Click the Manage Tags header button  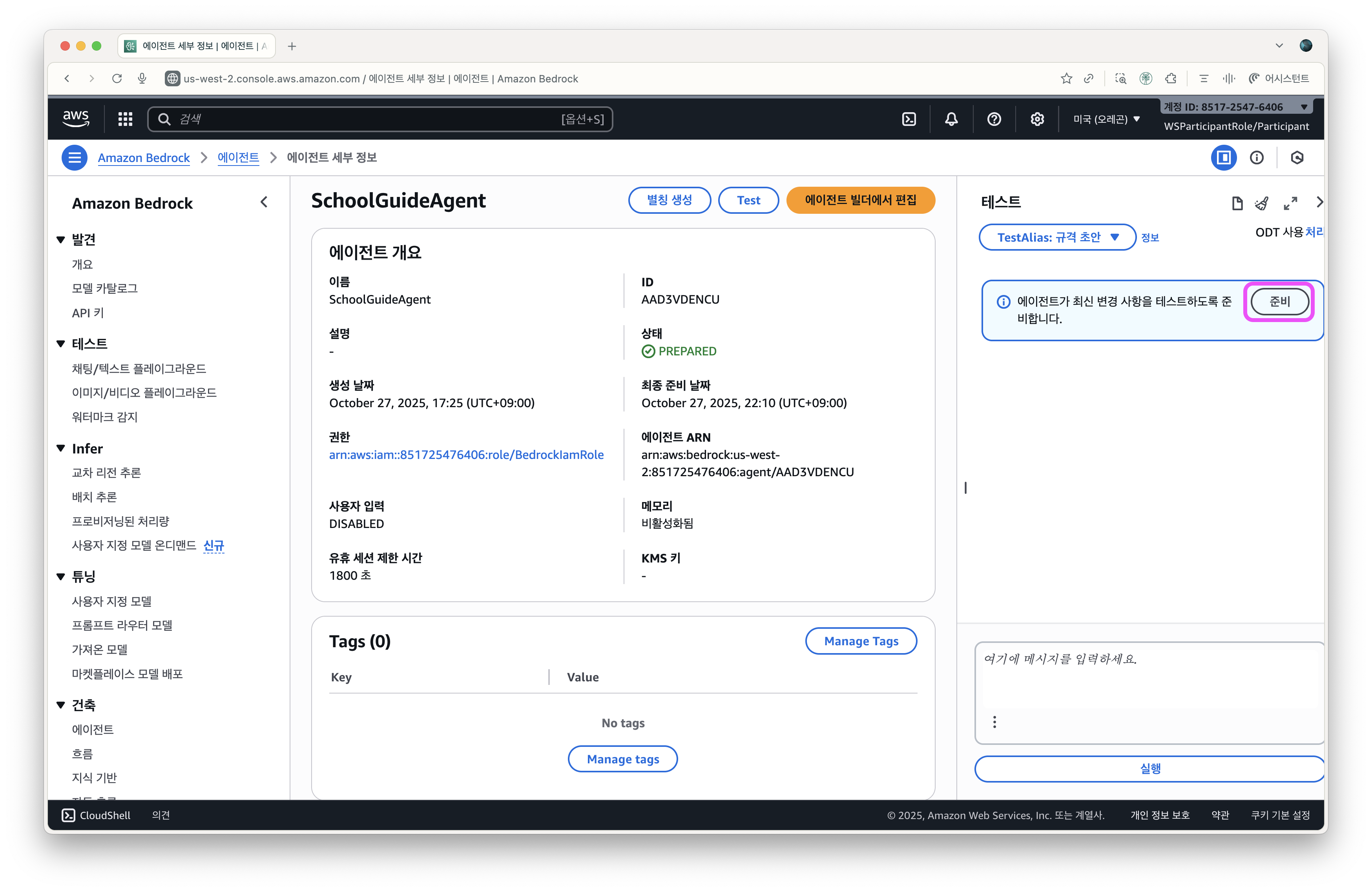(x=861, y=641)
